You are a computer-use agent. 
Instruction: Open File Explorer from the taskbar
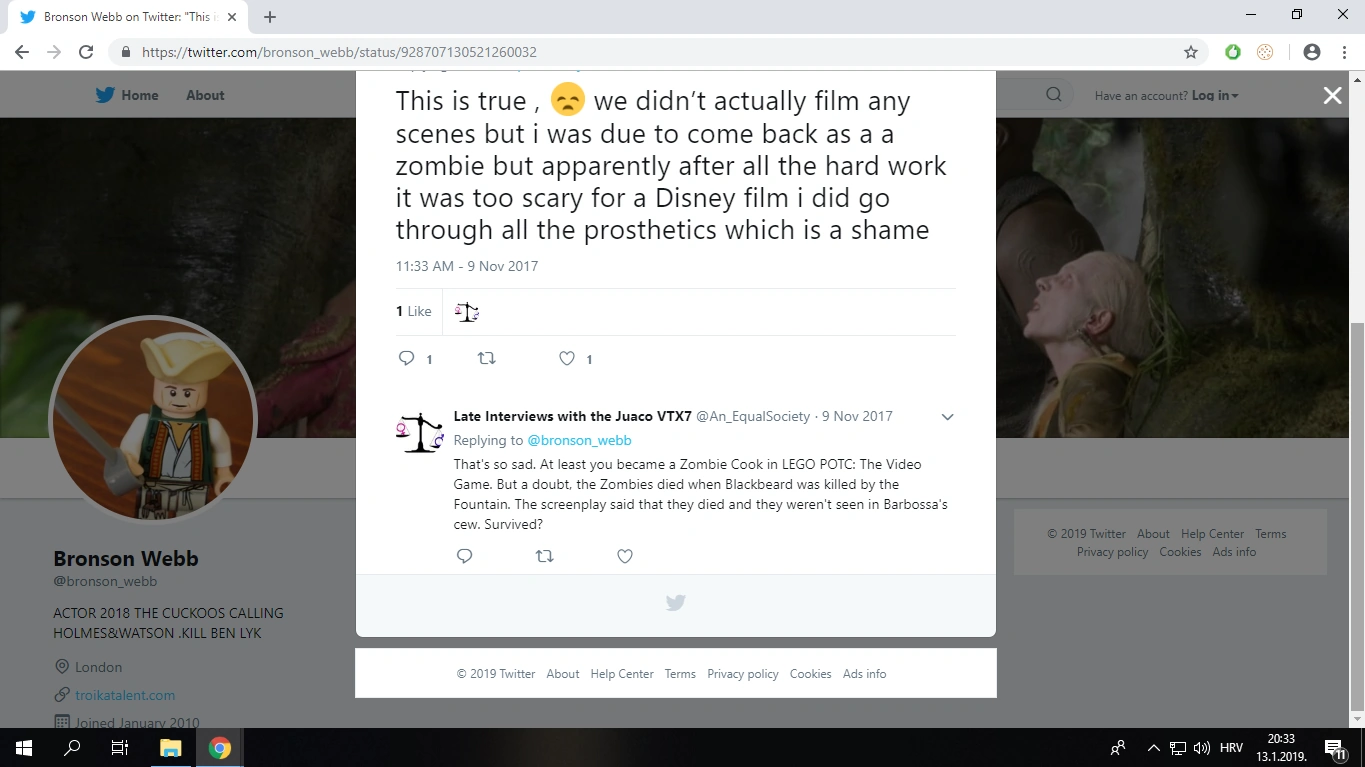[x=170, y=748]
